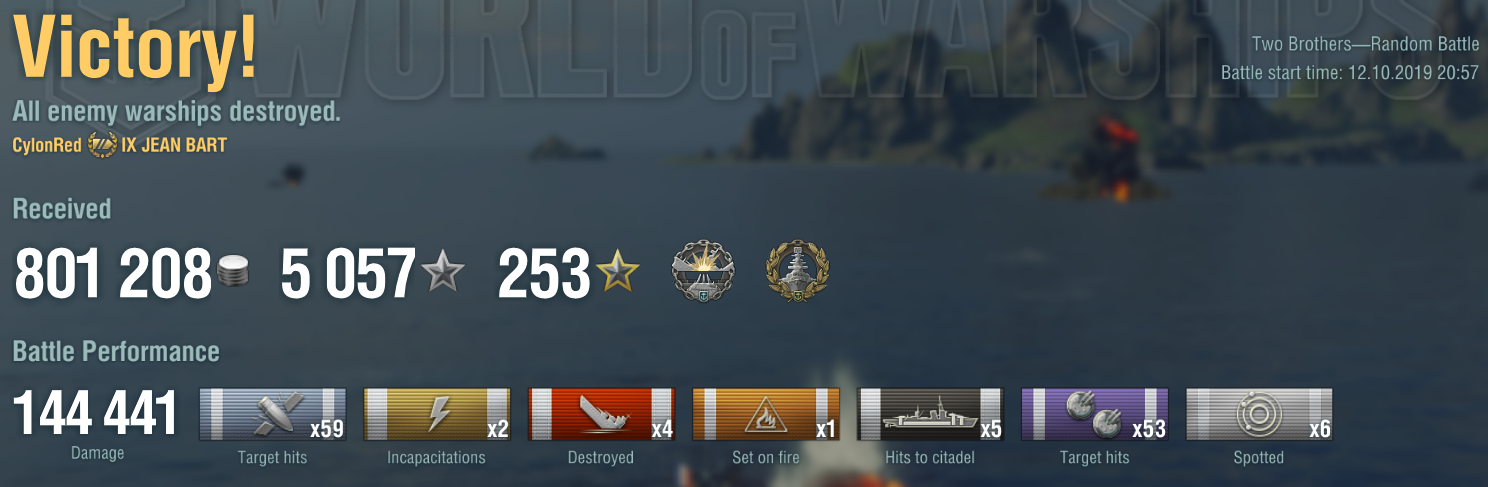Click the silver credits coin icon
The image size is (1488, 487).
234,273
